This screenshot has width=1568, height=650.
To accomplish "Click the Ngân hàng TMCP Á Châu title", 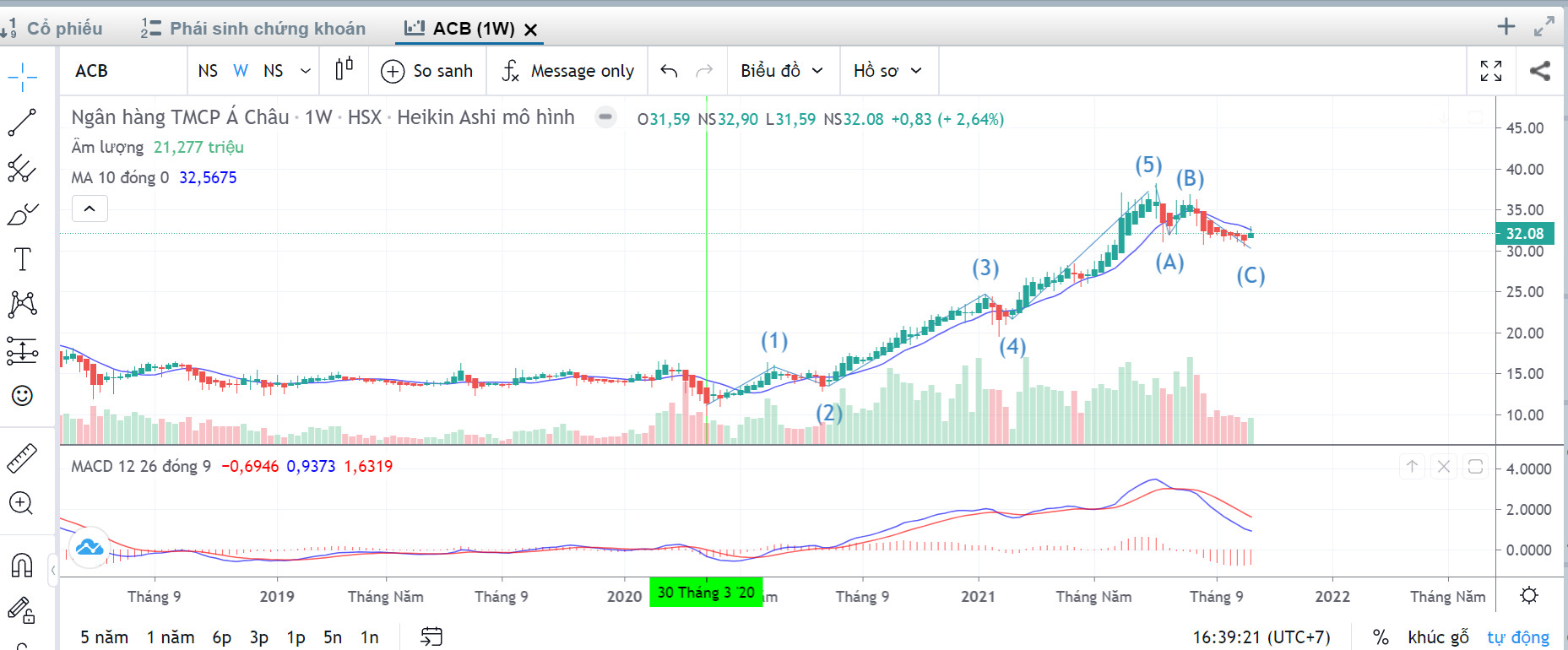I will point(180,117).
